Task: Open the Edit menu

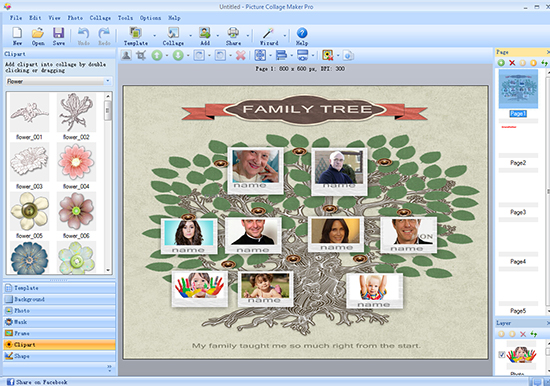Action: pos(35,18)
